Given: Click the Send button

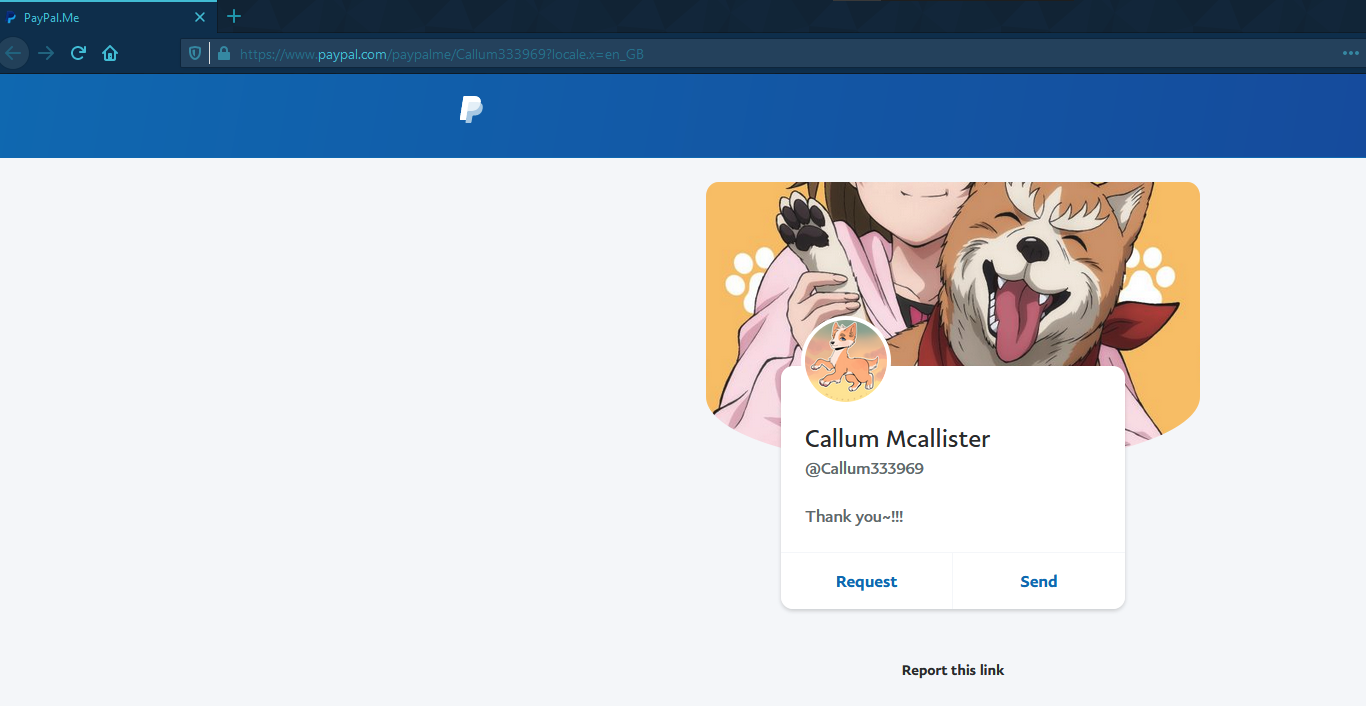Looking at the screenshot, I should (x=1039, y=581).
